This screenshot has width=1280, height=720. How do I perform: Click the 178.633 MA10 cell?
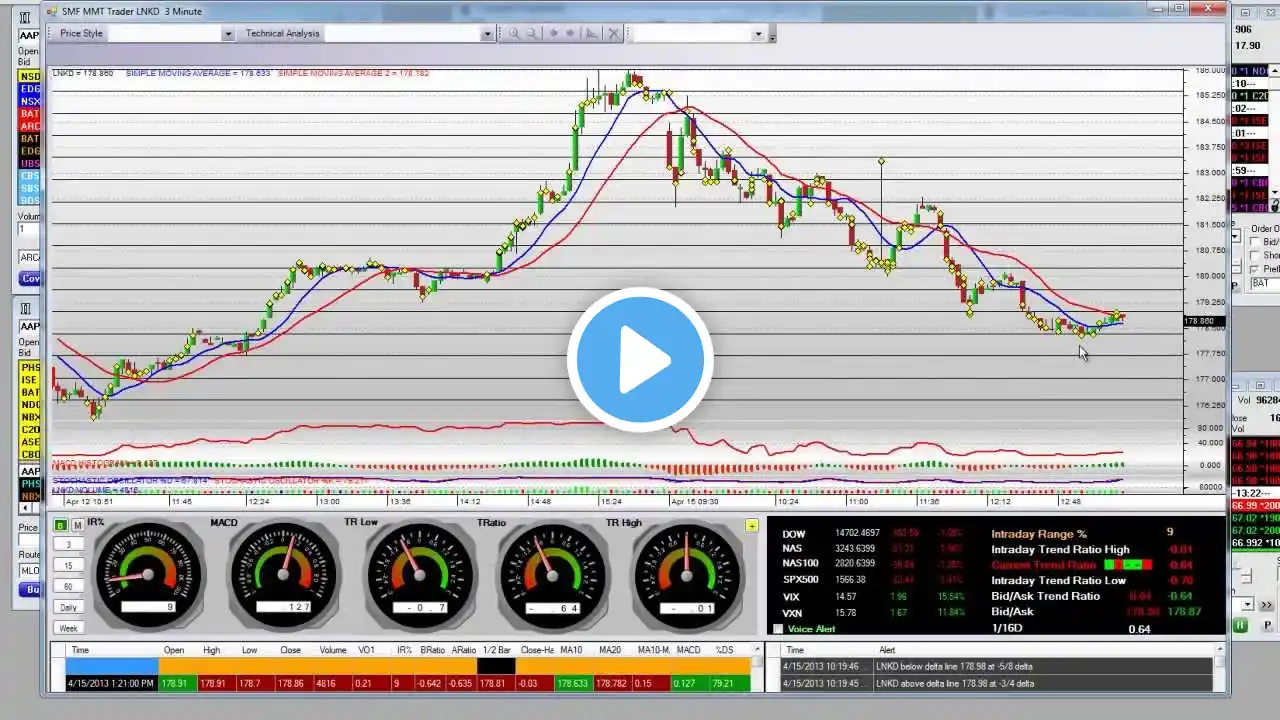click(x=573, y=683)
